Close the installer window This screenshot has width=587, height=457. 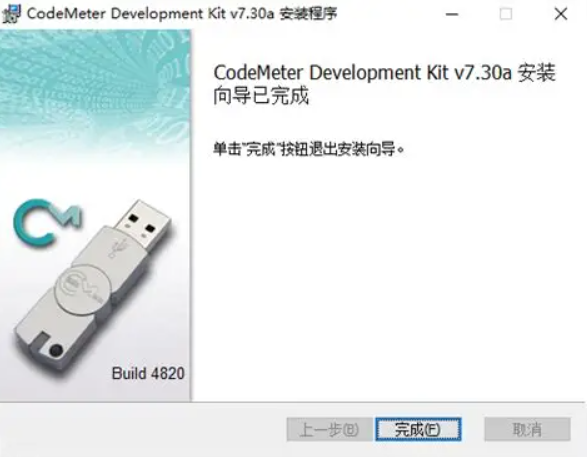[561, 14]
